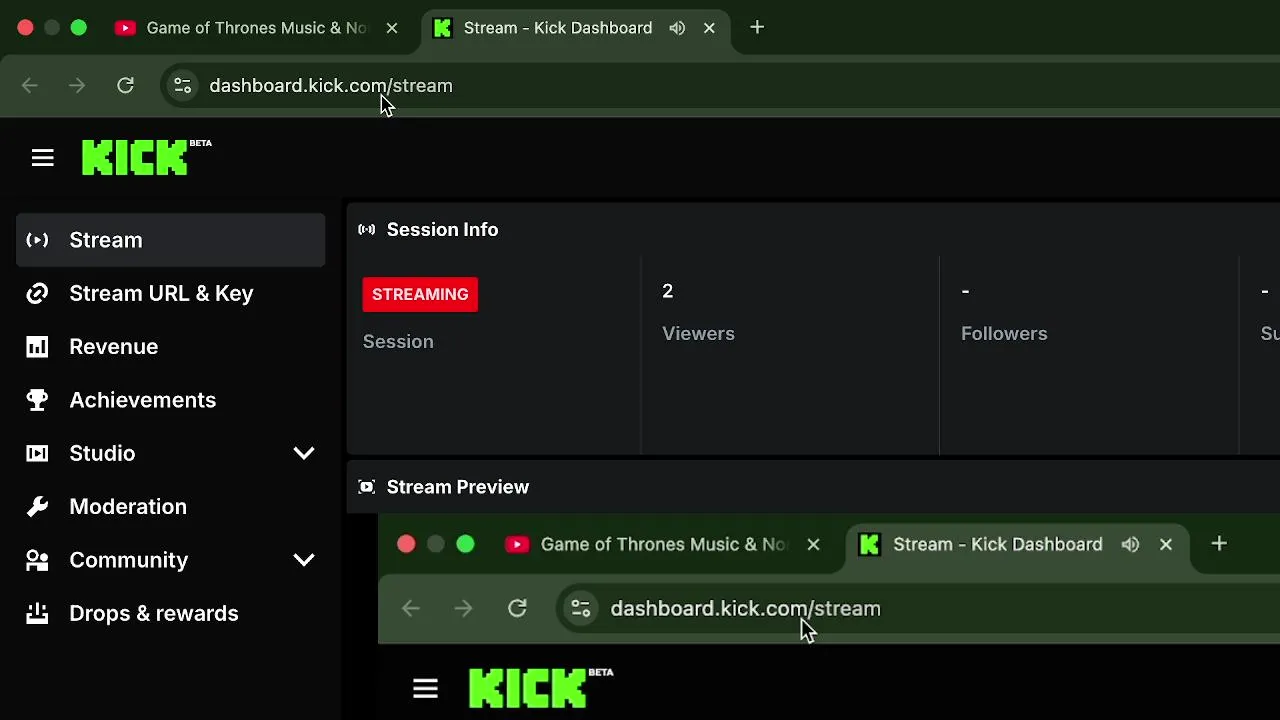Click the Stream Preview video thumbnail
This screenshot has width=1280, height=720.
click(829, 616)
